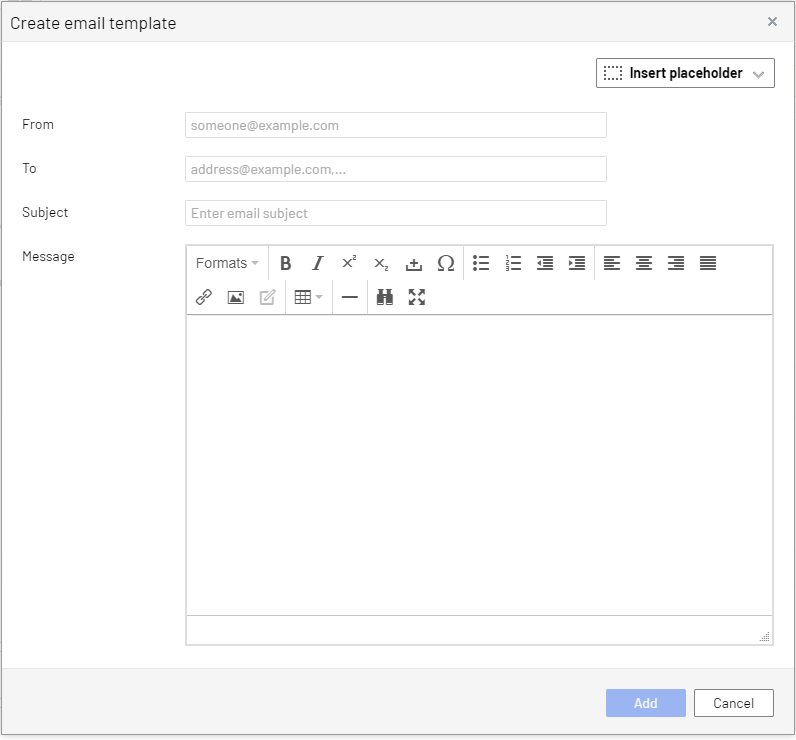Insert a numbered list

pyautogui.click(x=513, y=263)
